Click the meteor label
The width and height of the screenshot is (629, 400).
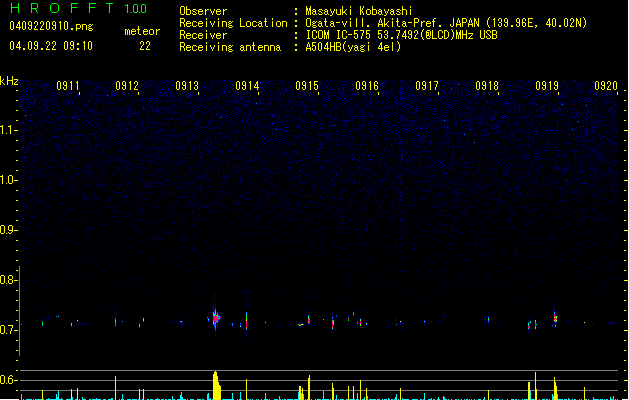[142, 31]
